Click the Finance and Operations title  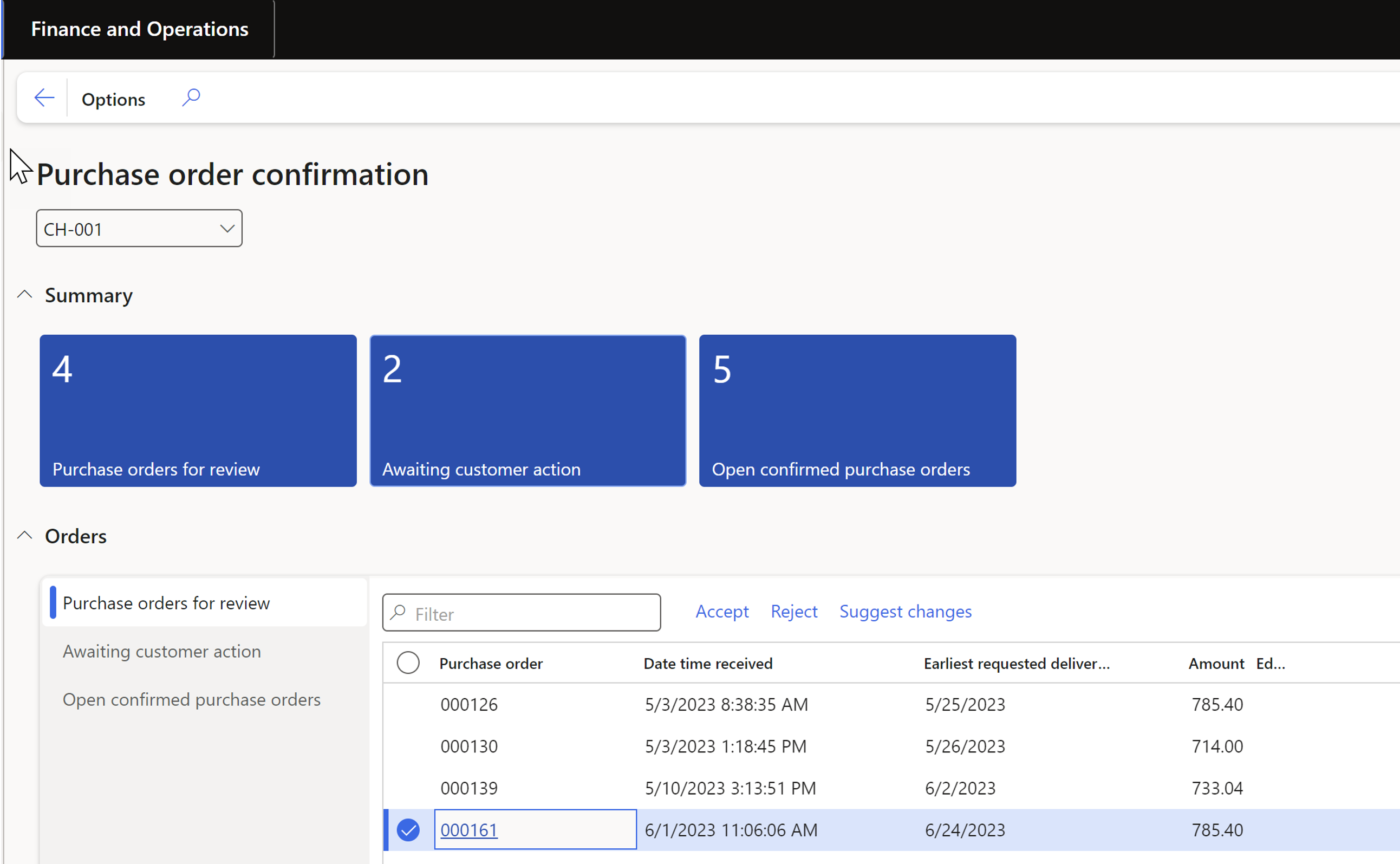coord(139,29)
